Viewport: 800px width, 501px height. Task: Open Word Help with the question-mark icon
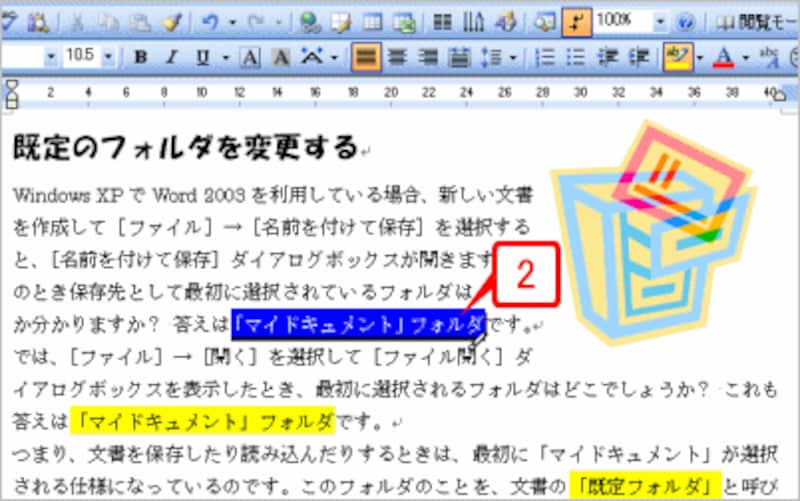click(686, 22)
